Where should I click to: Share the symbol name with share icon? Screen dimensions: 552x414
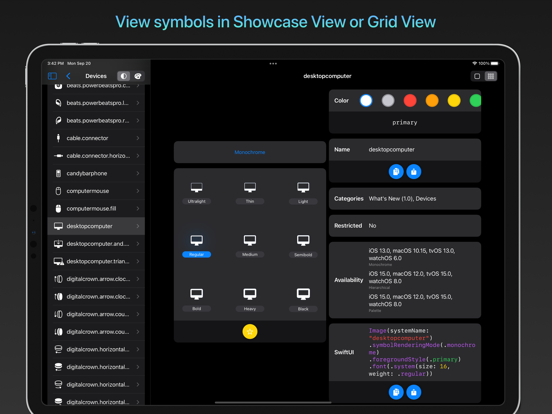(x=414, y=172)
